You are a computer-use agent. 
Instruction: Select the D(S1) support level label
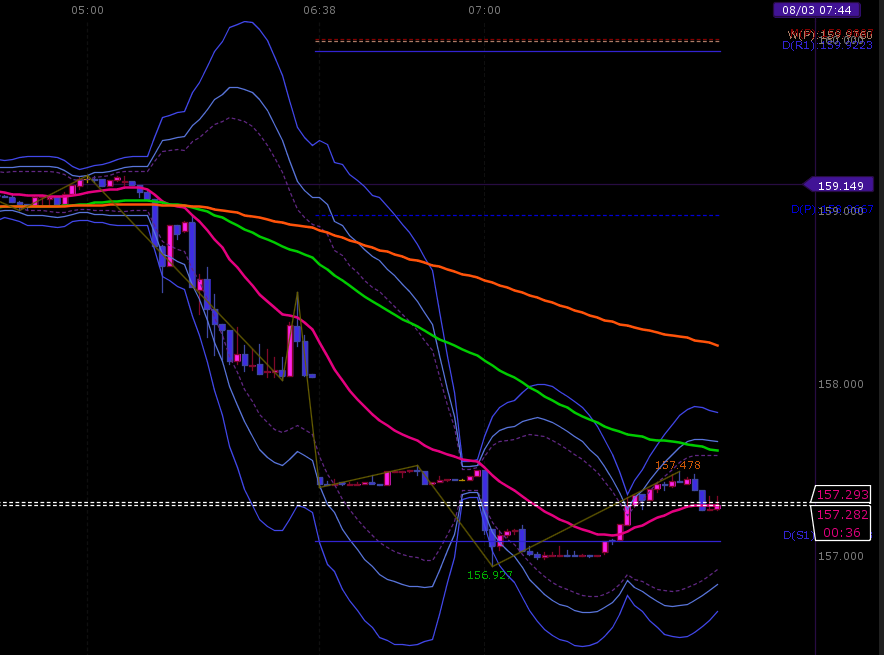[x=798, y=535]
